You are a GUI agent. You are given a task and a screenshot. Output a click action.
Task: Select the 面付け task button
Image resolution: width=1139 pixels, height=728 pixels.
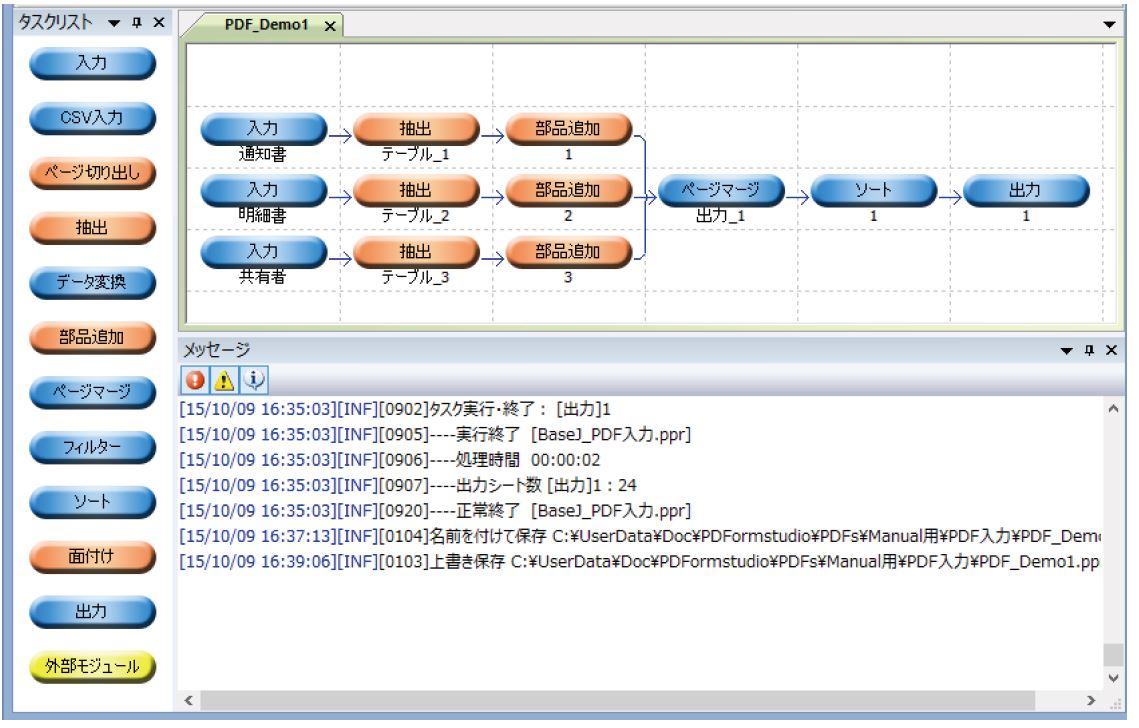92,555
